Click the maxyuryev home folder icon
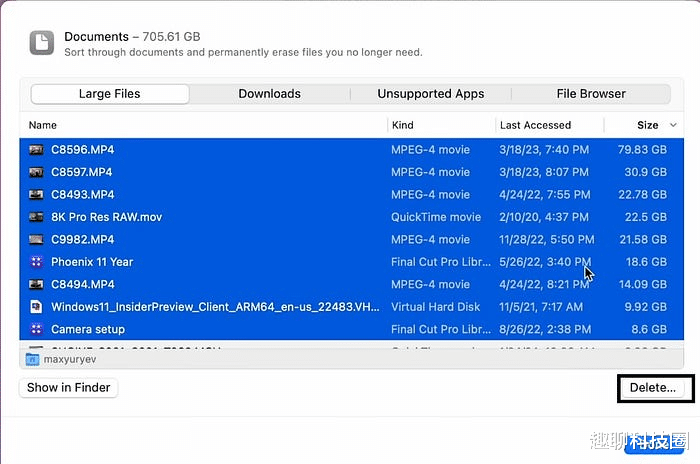700x464 pixels. point(32,359)
